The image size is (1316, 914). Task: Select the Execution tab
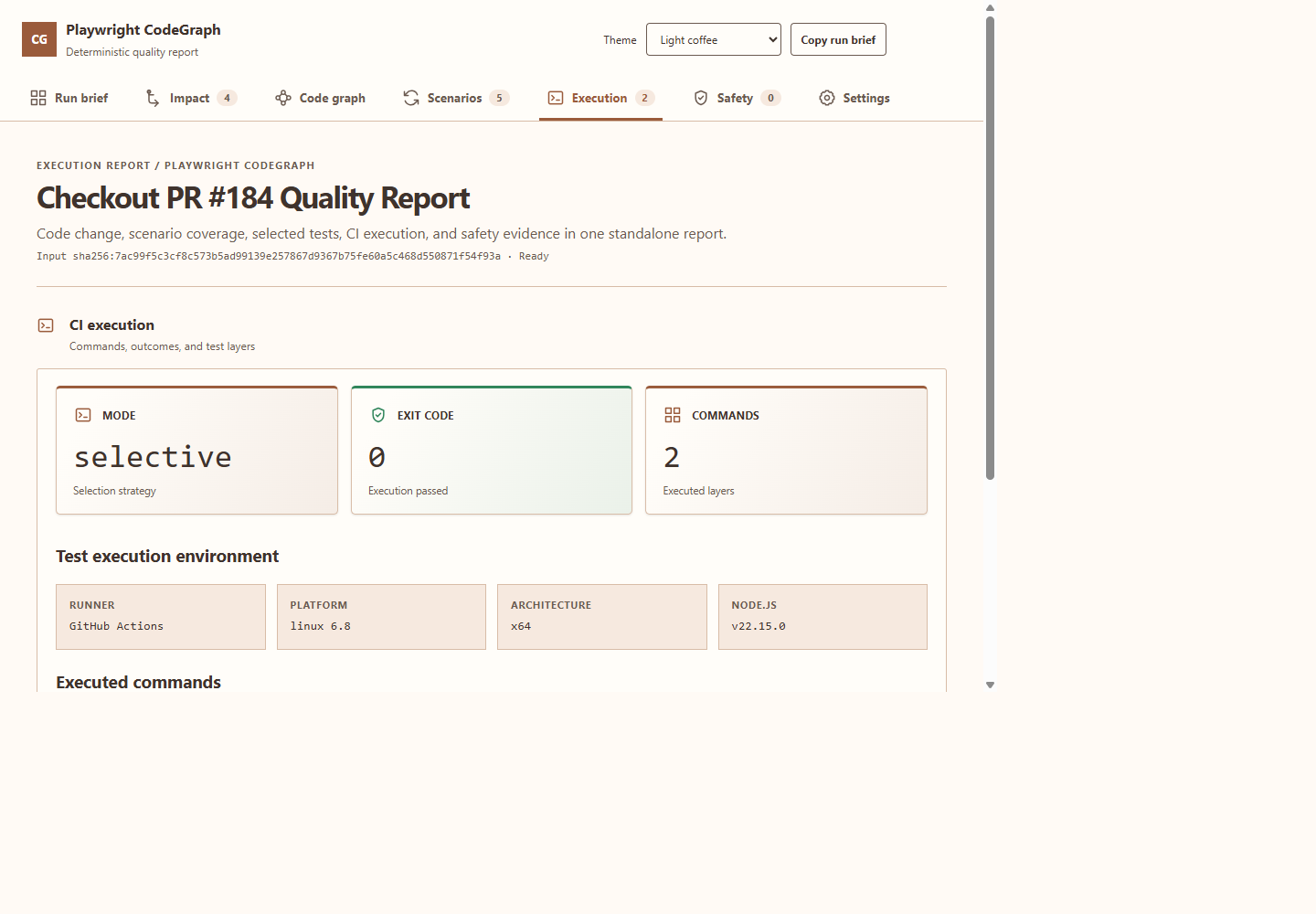[x=600, y=98]
